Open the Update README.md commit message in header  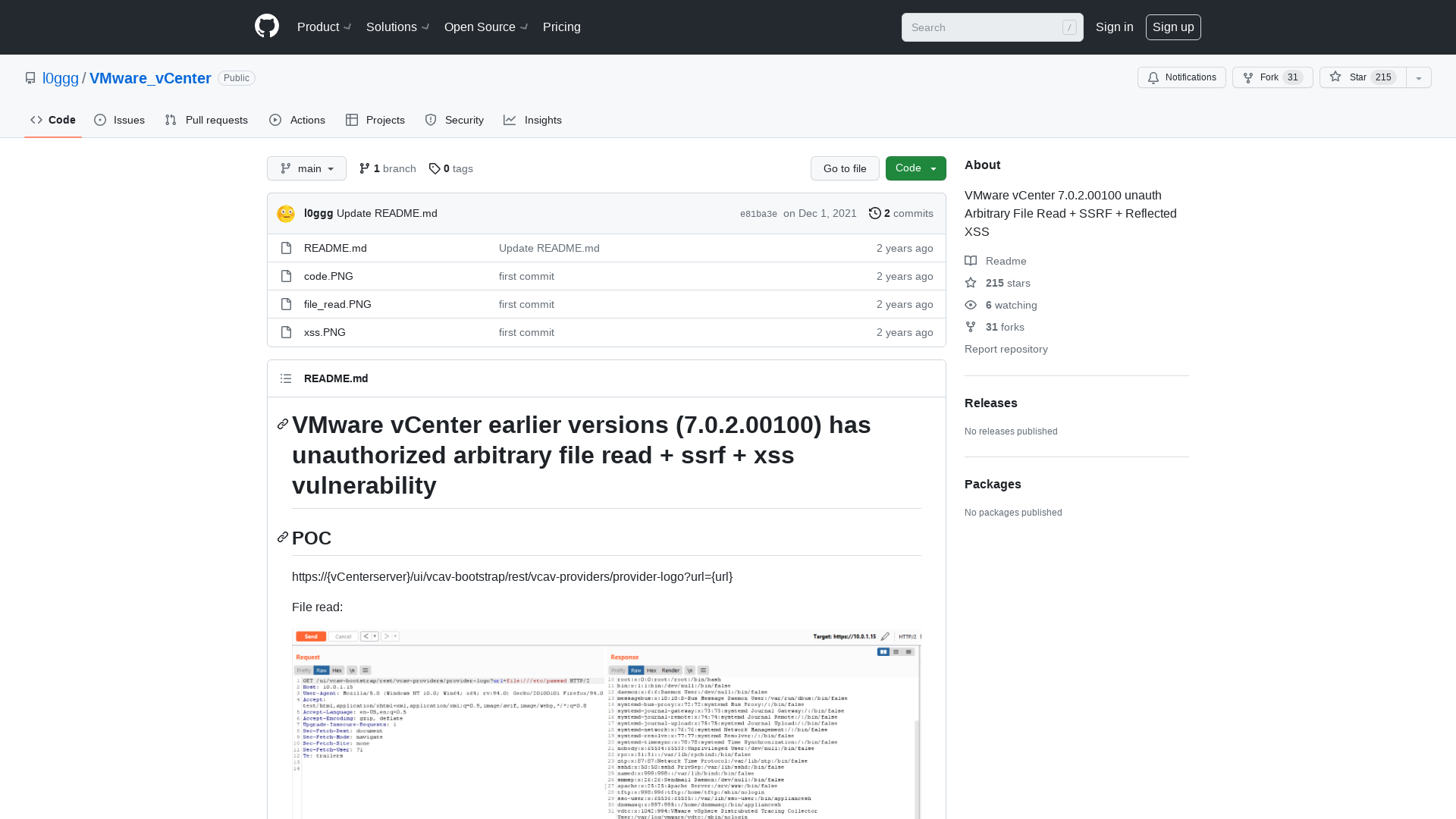tap(387, 213)
